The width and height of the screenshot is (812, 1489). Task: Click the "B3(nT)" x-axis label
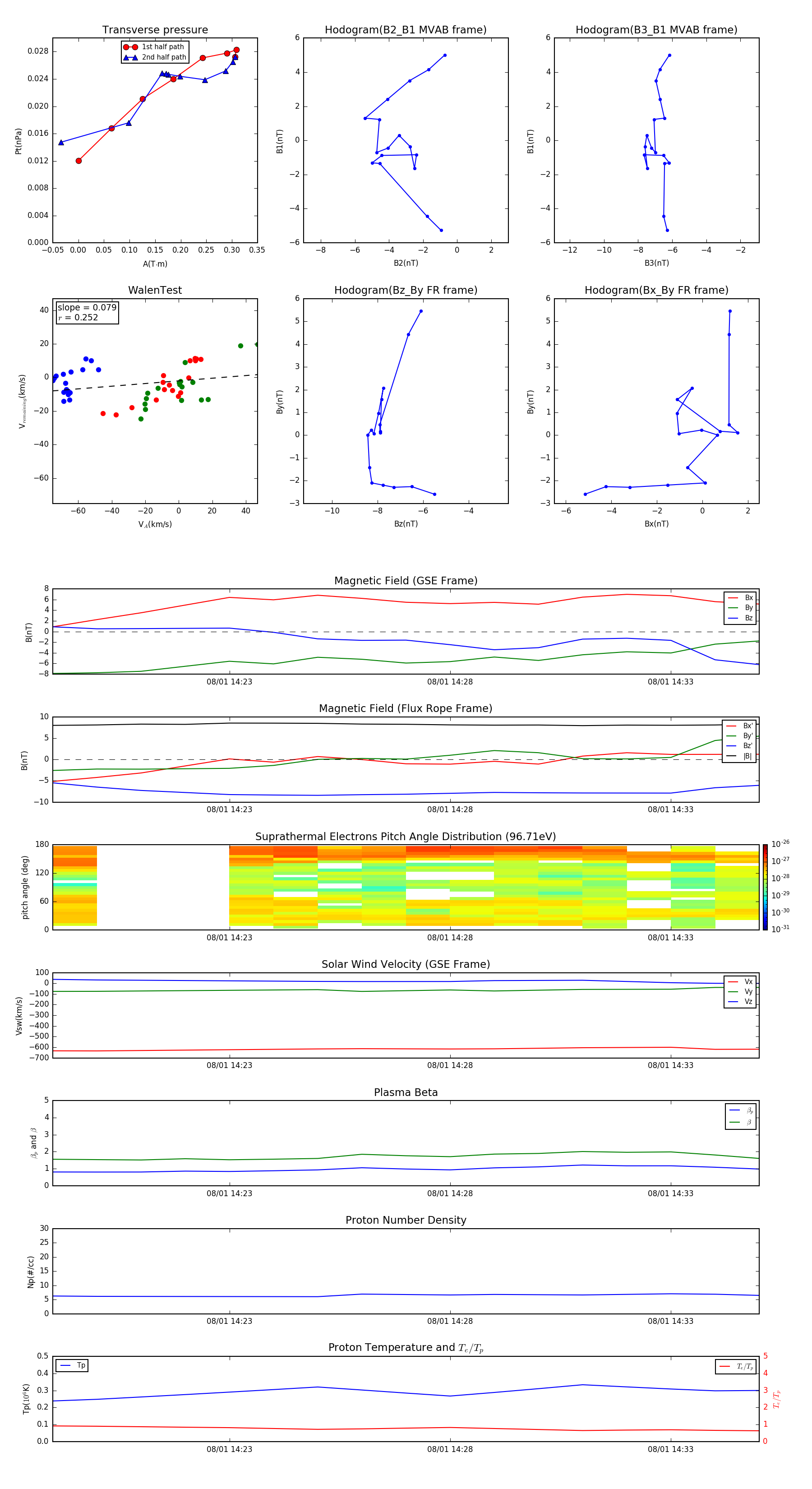pyautogui.click(x=656, y=263)
